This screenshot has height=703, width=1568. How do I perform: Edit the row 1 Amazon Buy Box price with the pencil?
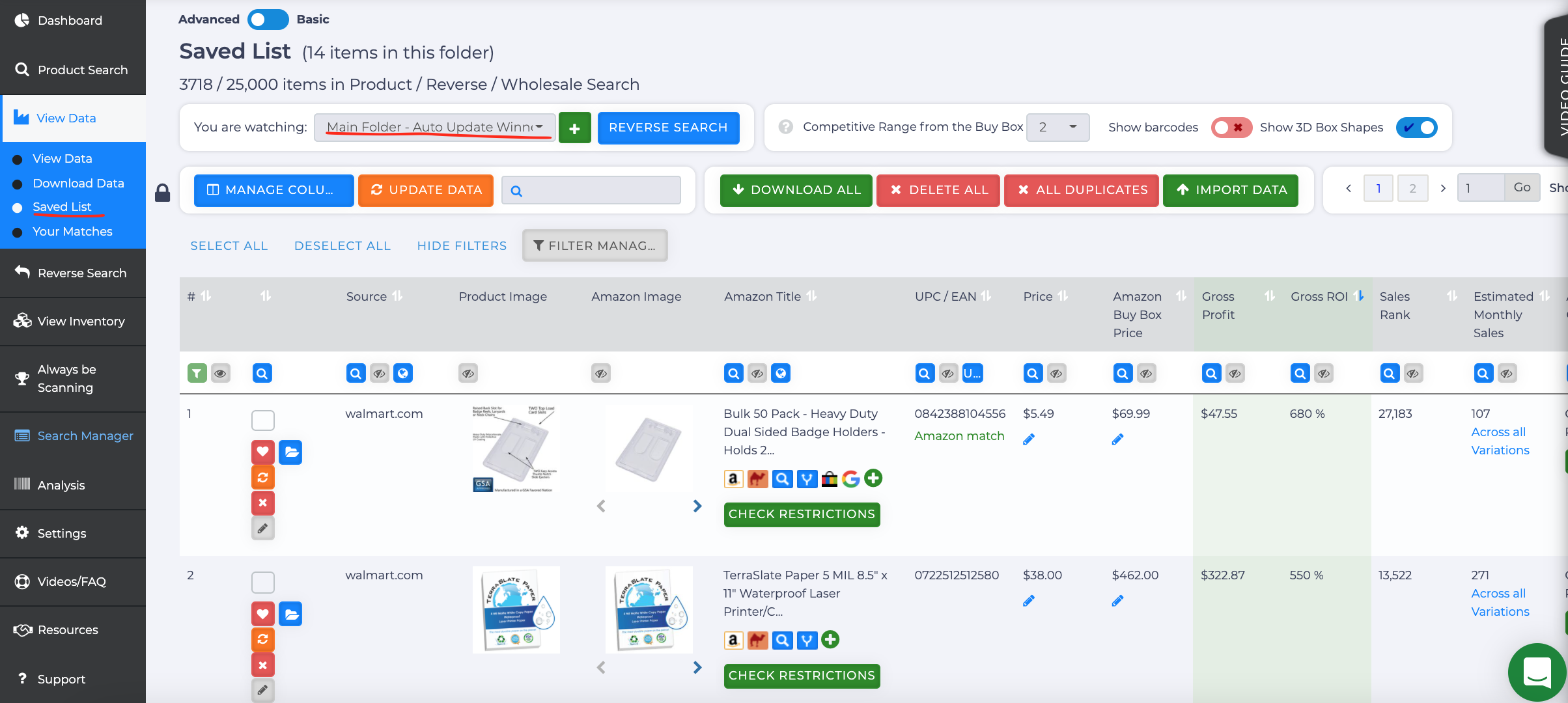click(x=1117, y=439)
